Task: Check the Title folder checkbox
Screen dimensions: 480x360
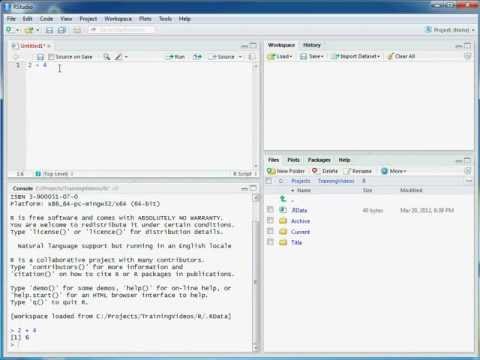Action: (x=270, y=242)
